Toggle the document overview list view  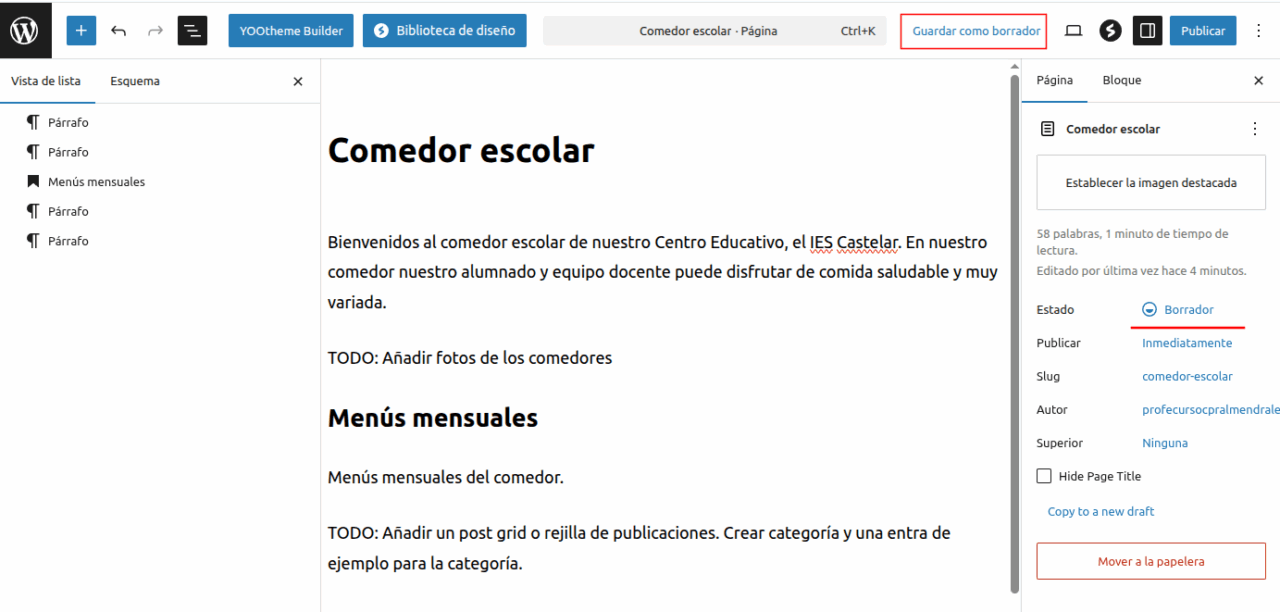[192, 31]
